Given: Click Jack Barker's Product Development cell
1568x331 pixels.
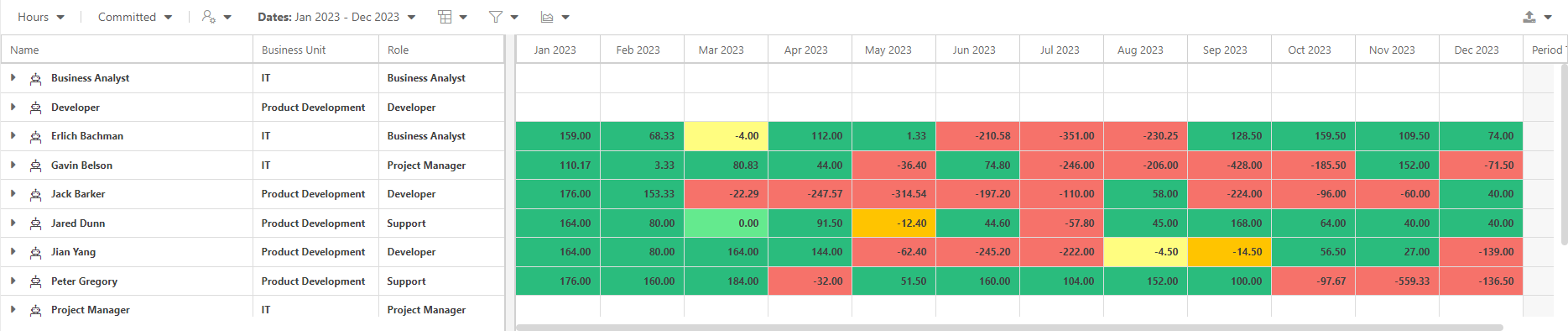Looking at the screenshot, I should [x=315, y=194].
